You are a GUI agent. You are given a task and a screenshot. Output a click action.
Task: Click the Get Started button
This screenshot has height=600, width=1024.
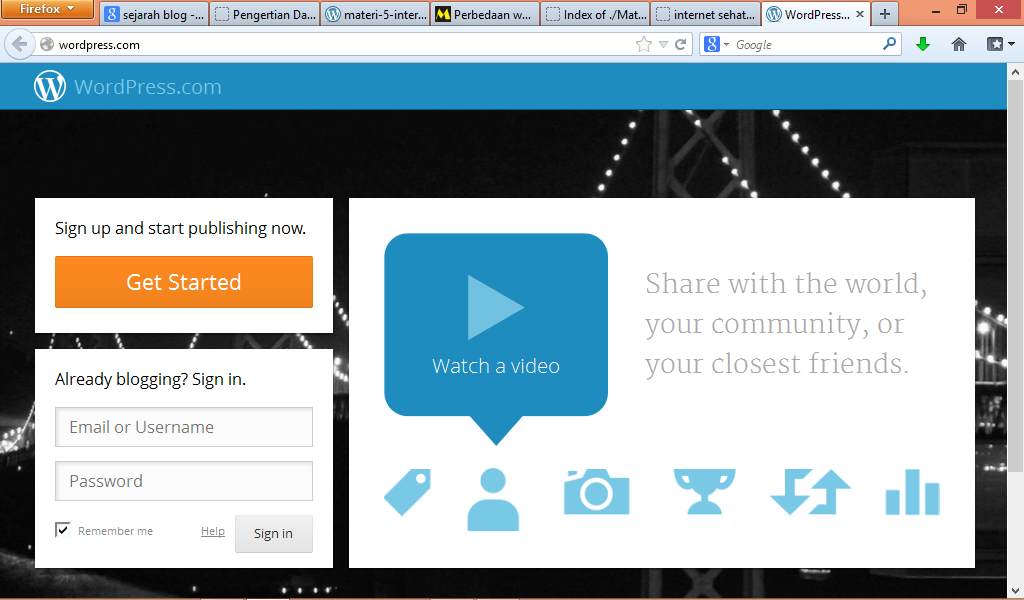(184, 282)
